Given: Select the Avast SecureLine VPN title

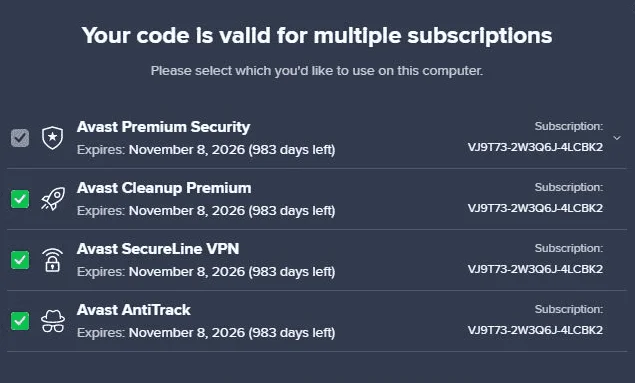Looking at the screenshot, I should click(x=158, y=249).
